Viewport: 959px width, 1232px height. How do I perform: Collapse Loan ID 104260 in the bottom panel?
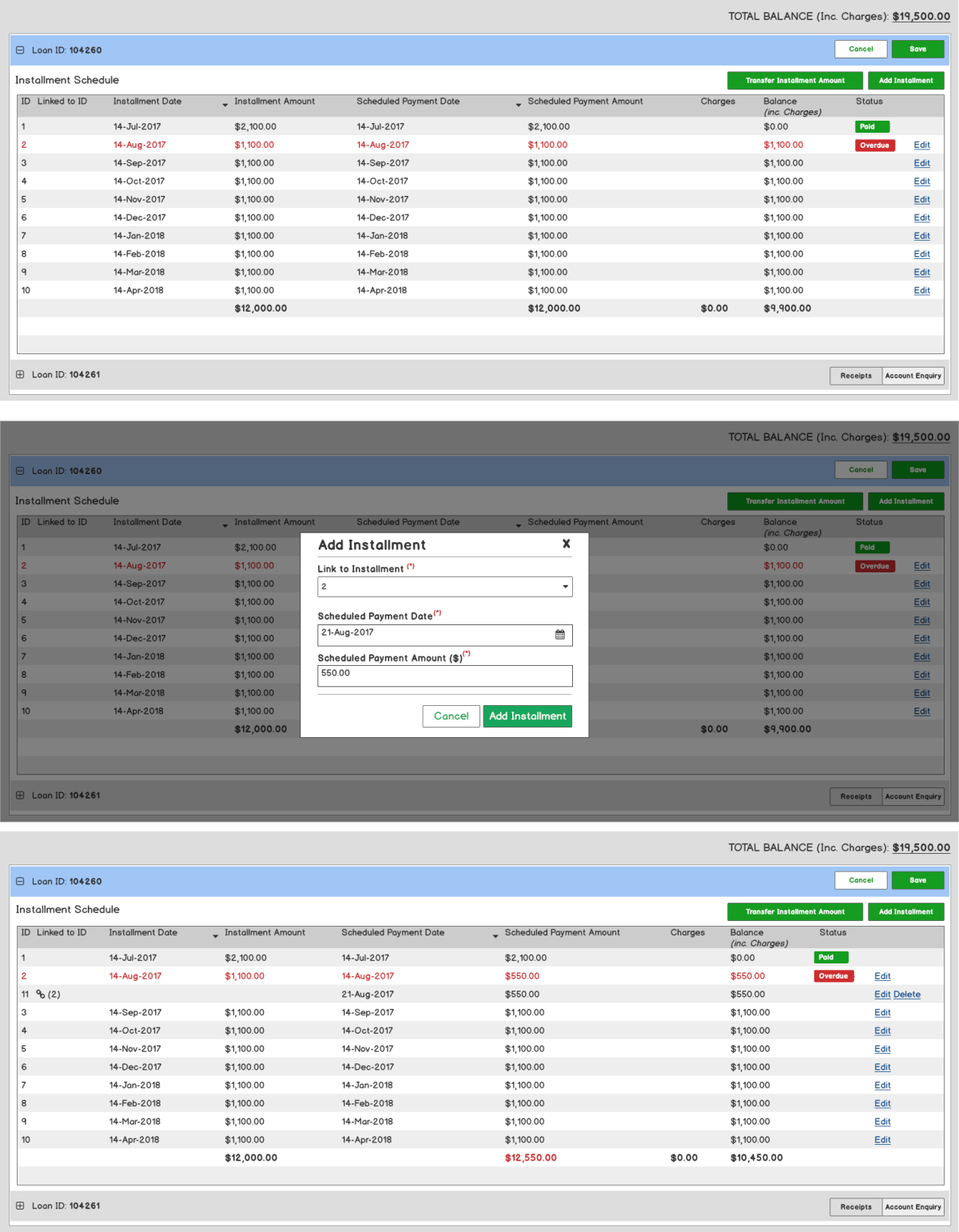click(20, 881)
